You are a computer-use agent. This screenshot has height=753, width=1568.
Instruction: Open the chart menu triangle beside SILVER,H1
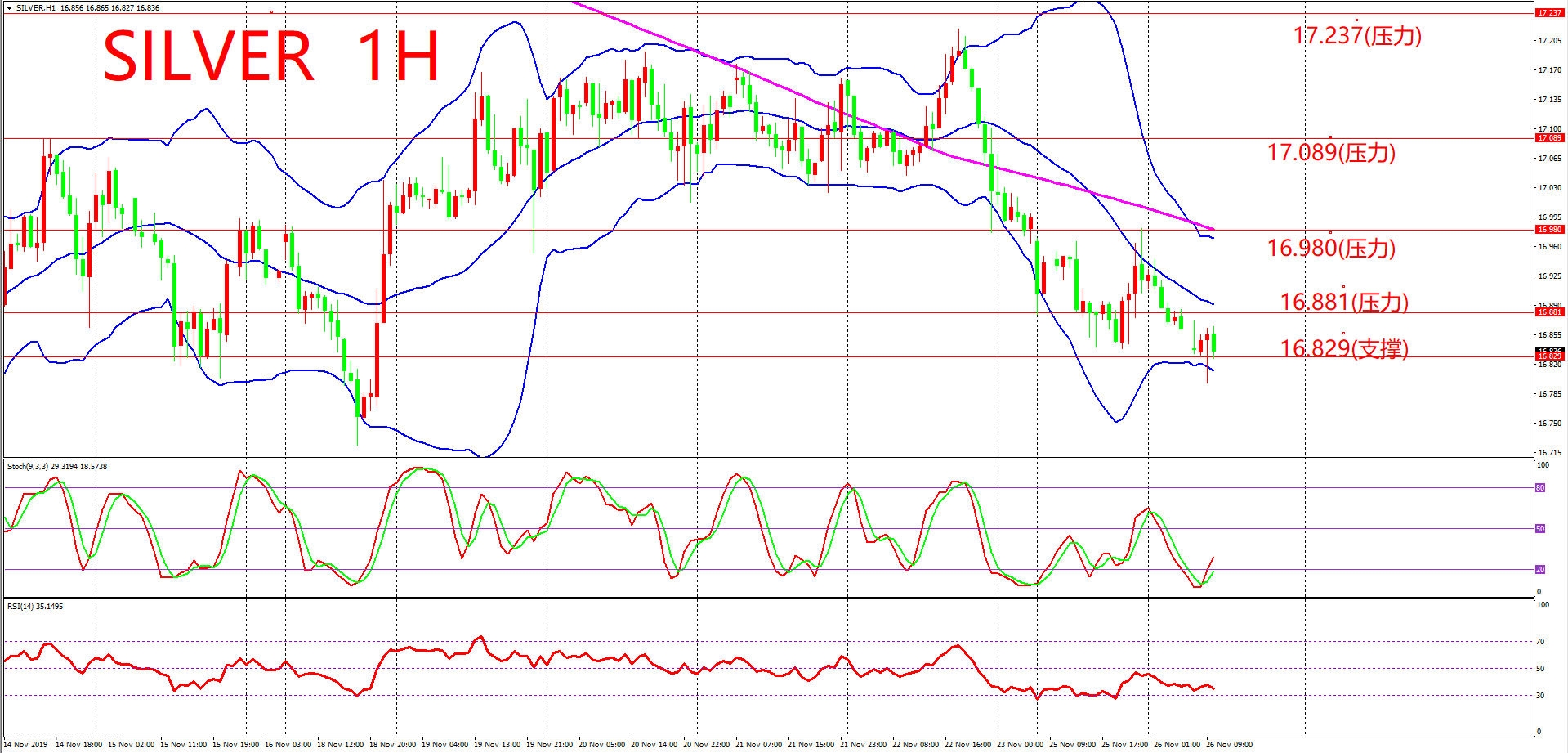click(x=9, y=8)
